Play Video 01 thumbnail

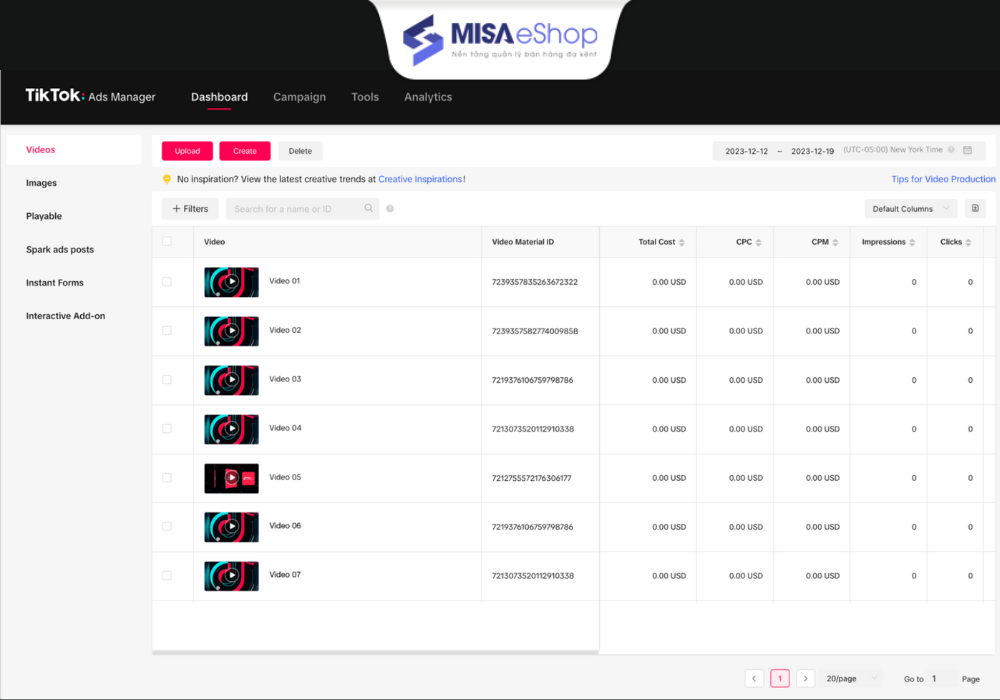click(232, 282)
